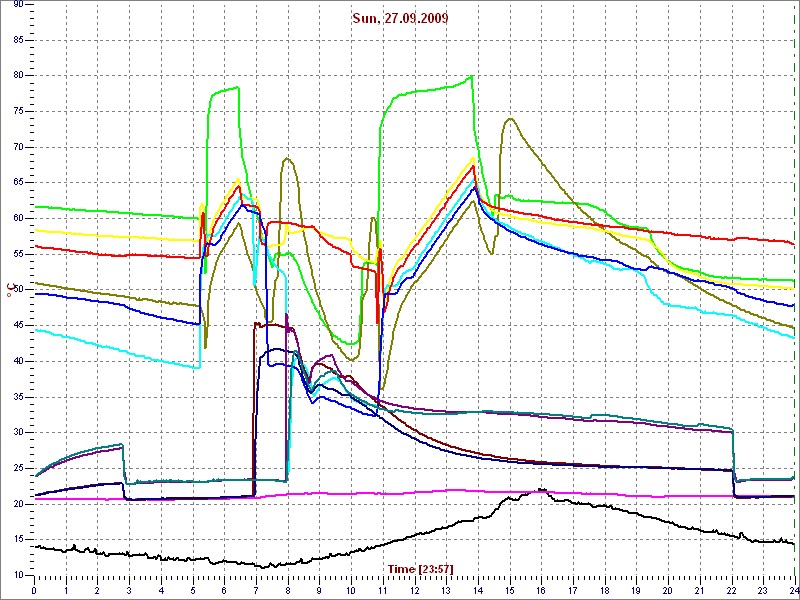Click the 45 temperature axis label
800x600 pixels.
click(x=18, y=326)
